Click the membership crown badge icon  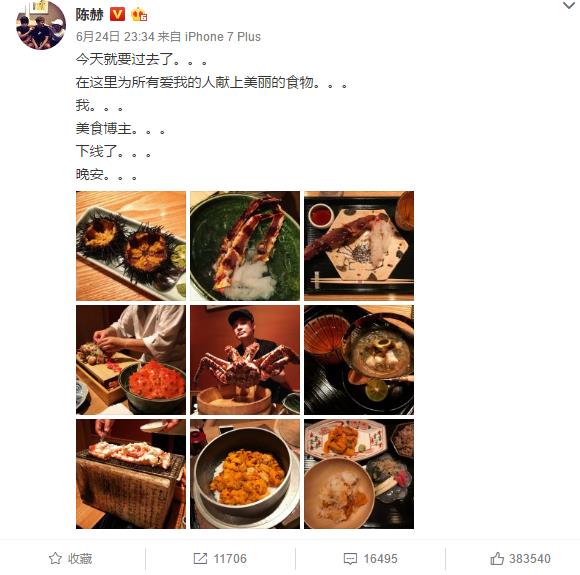[139, 15]
